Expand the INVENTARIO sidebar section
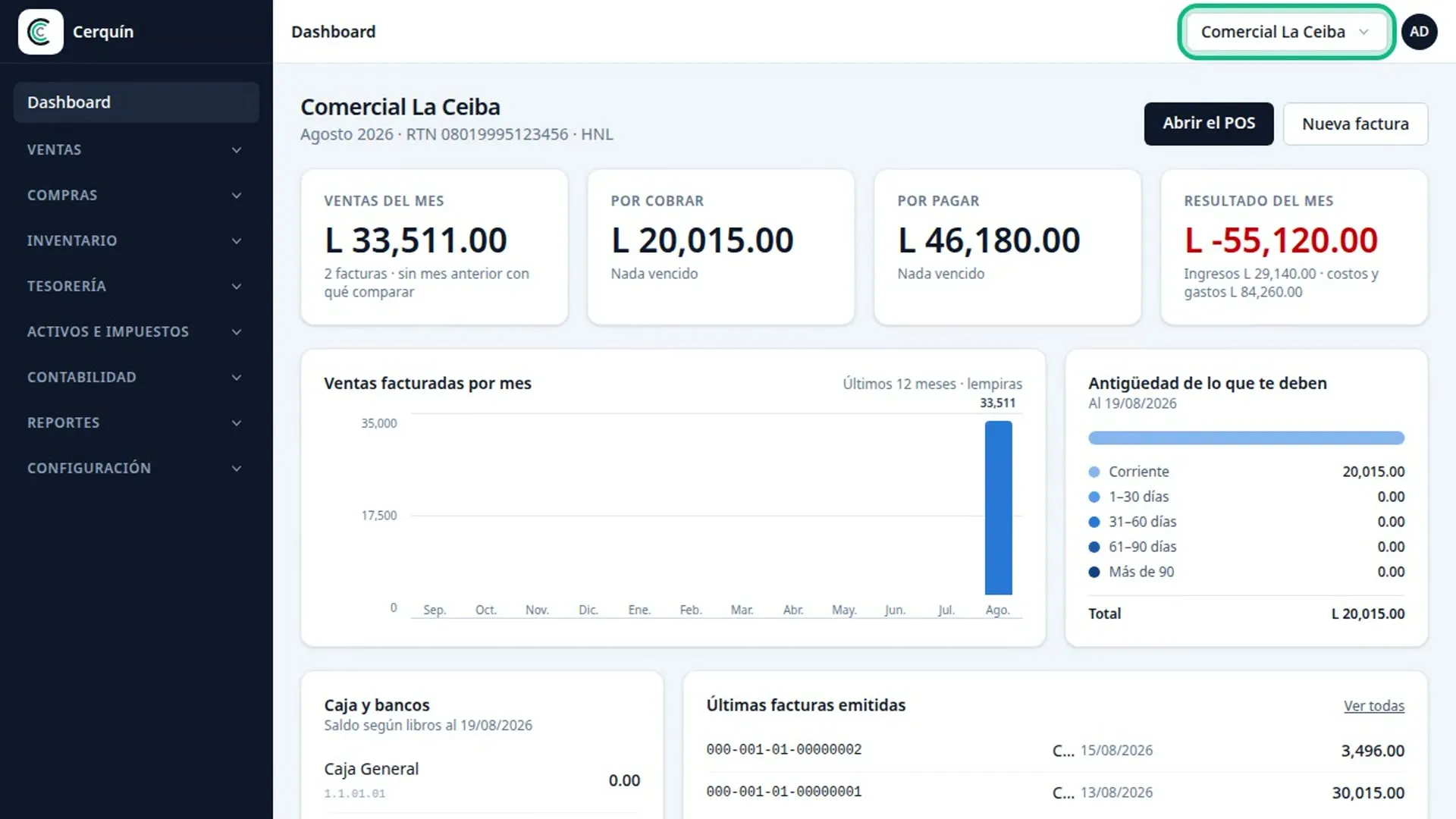Image resolution: width=1456 pixels, height=819 pixels. 136,240
